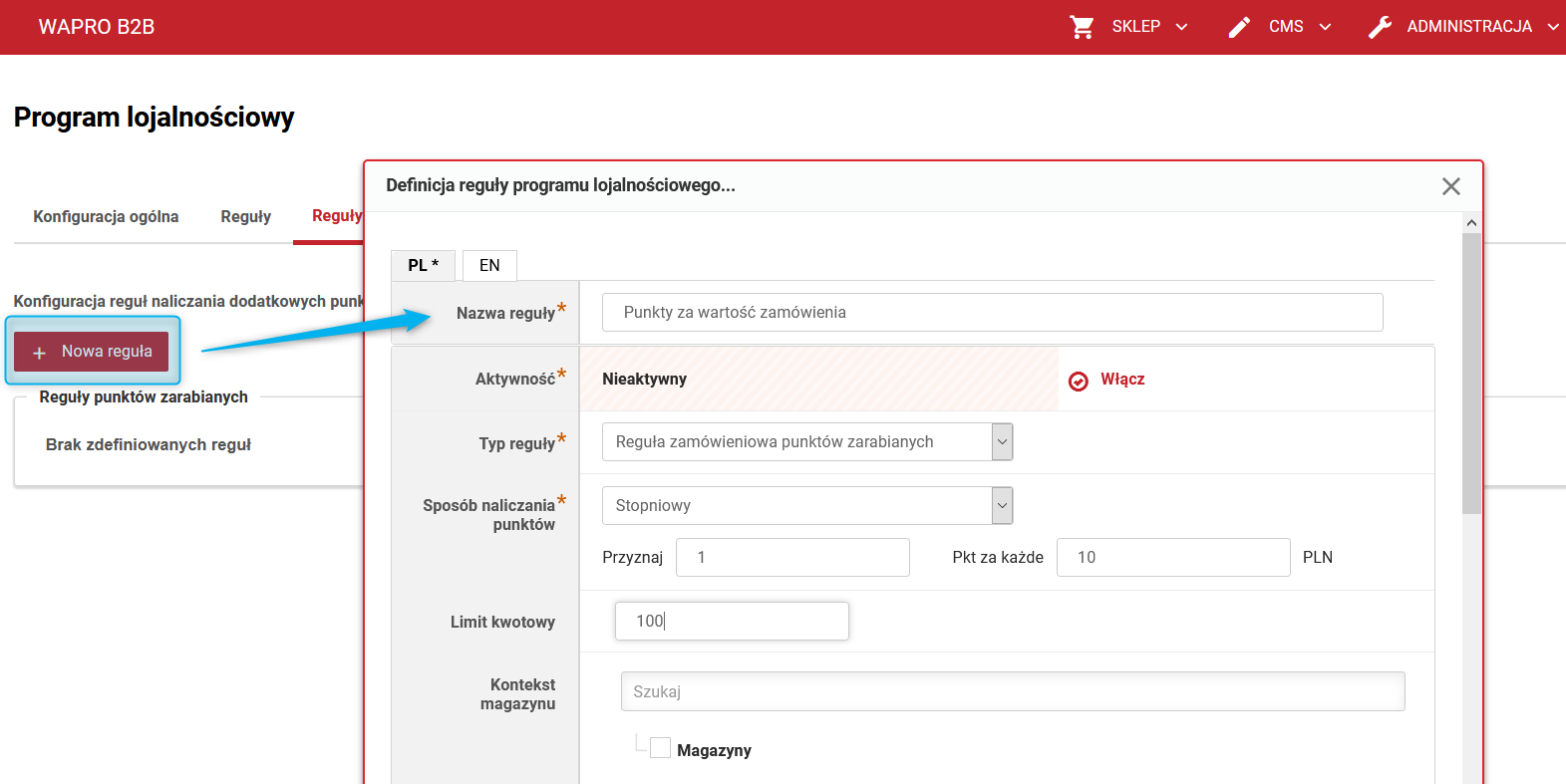Expand the CMS menu chevron
Image resolution: width=1566 pixels, height=784 pixels.
pos(1325,27)
